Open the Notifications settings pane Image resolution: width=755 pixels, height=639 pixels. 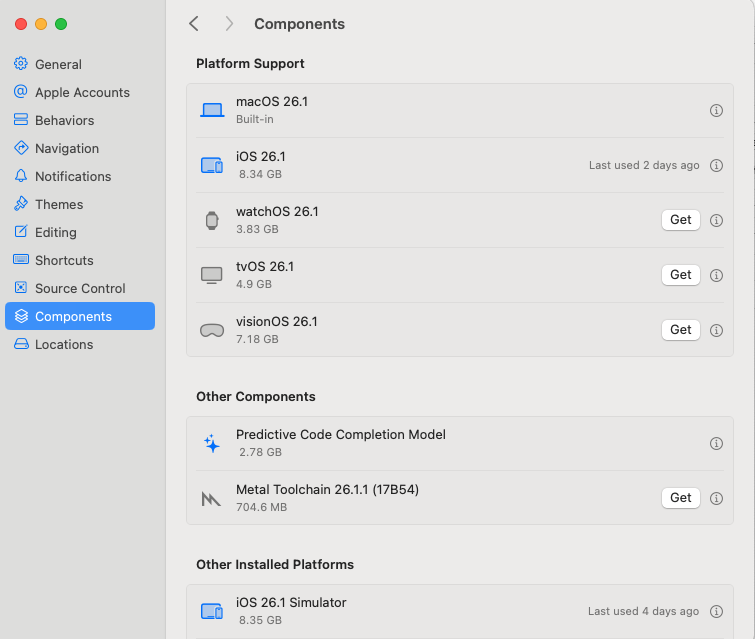79,176
